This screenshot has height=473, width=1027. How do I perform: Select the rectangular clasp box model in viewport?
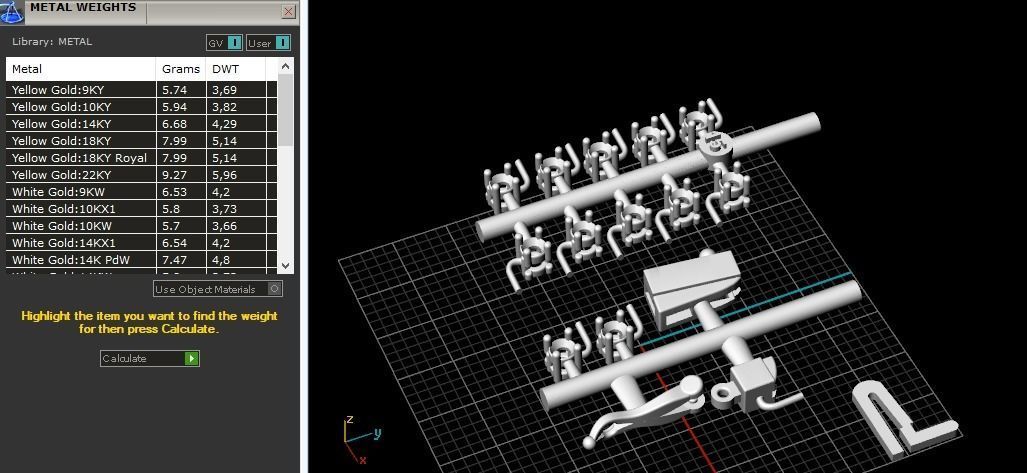tap(691, 287)
